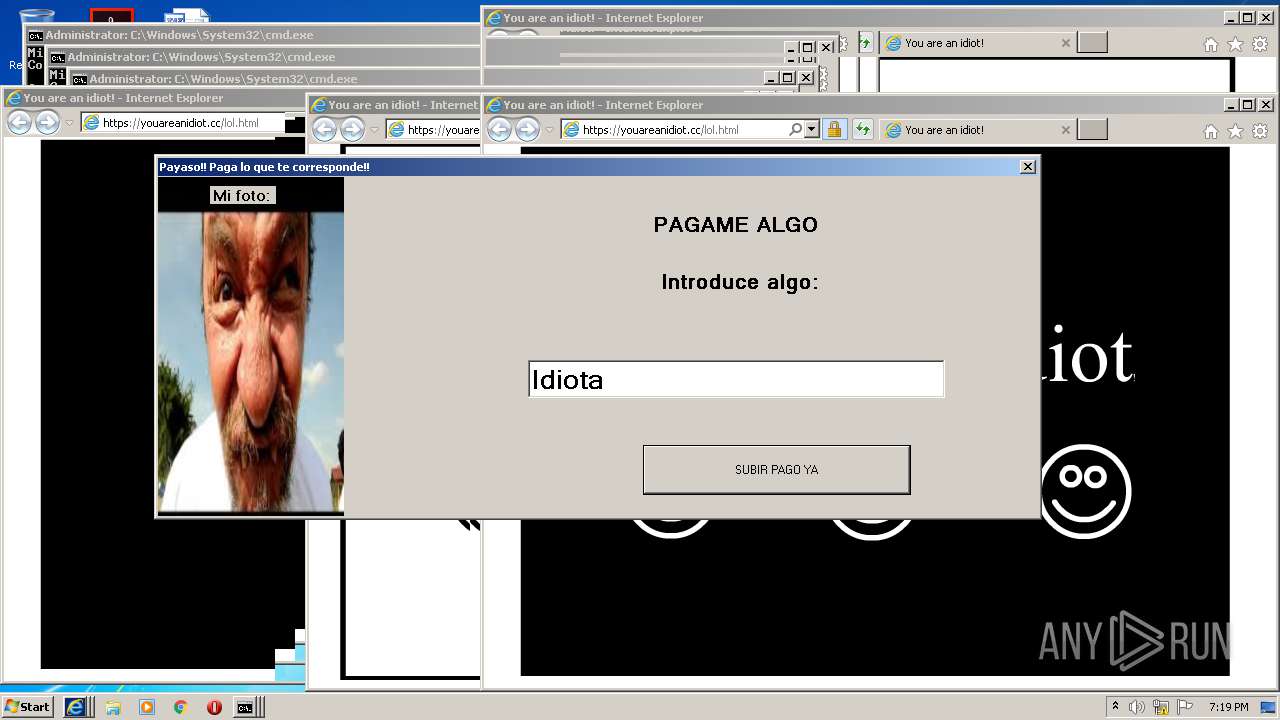Click the volume speaker tray icon
Screen dimensions: 1280x720
1137,707
